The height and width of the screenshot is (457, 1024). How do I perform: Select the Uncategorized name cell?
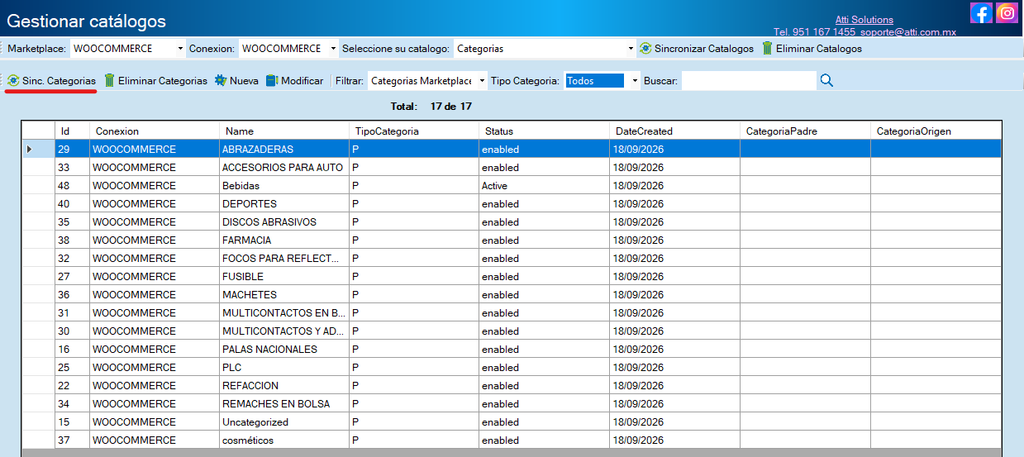point(284,422)
